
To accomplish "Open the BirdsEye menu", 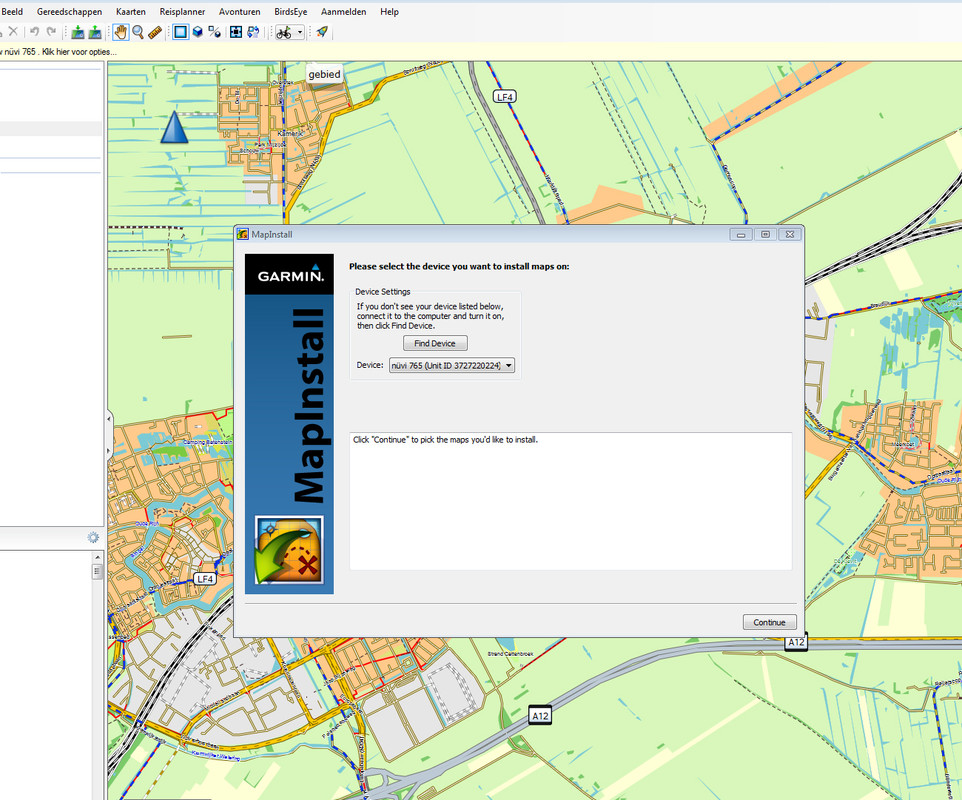I will coord(291,12).
